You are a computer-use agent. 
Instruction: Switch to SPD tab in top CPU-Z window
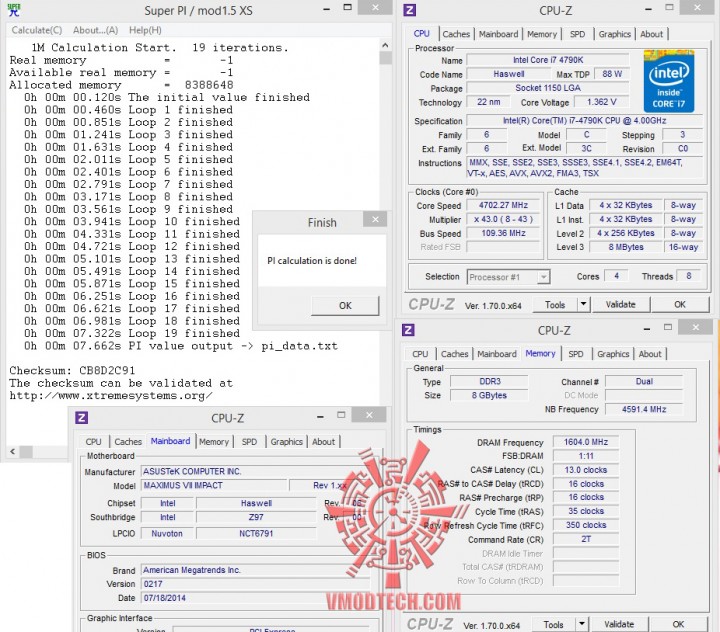tap(577, 34)
